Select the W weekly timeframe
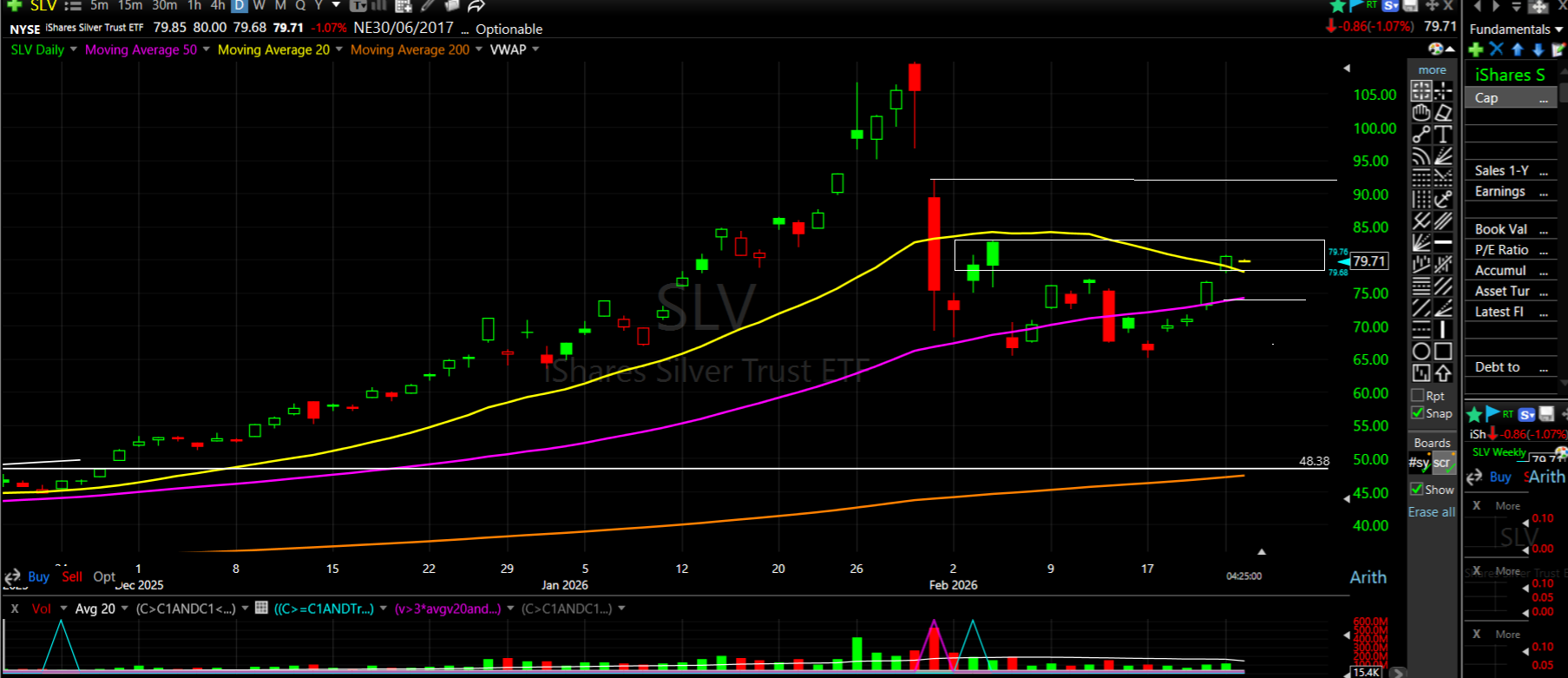 click(x=259, y=5)
